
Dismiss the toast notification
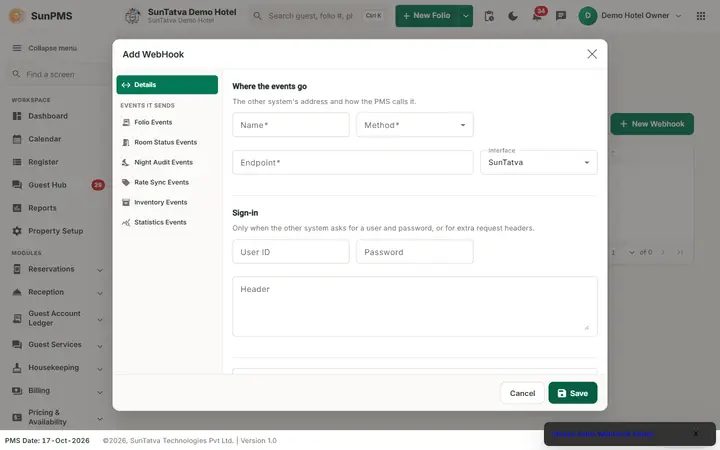(x=696, y=433)
